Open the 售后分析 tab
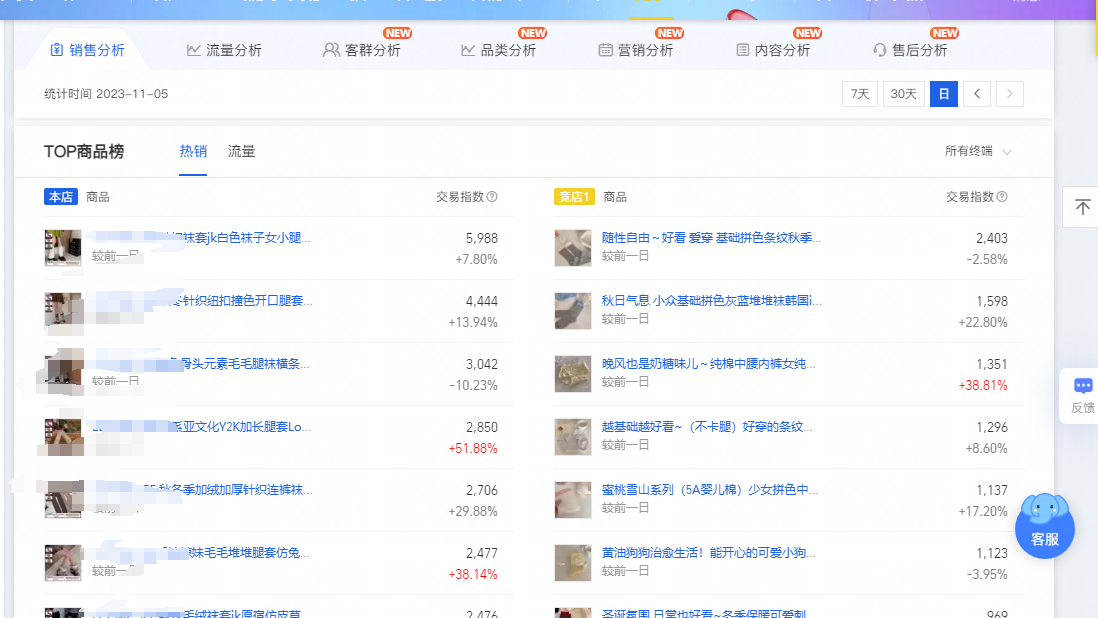This screenshot has width=1098, height=618. pyautogui.click(x=910, y=50)
